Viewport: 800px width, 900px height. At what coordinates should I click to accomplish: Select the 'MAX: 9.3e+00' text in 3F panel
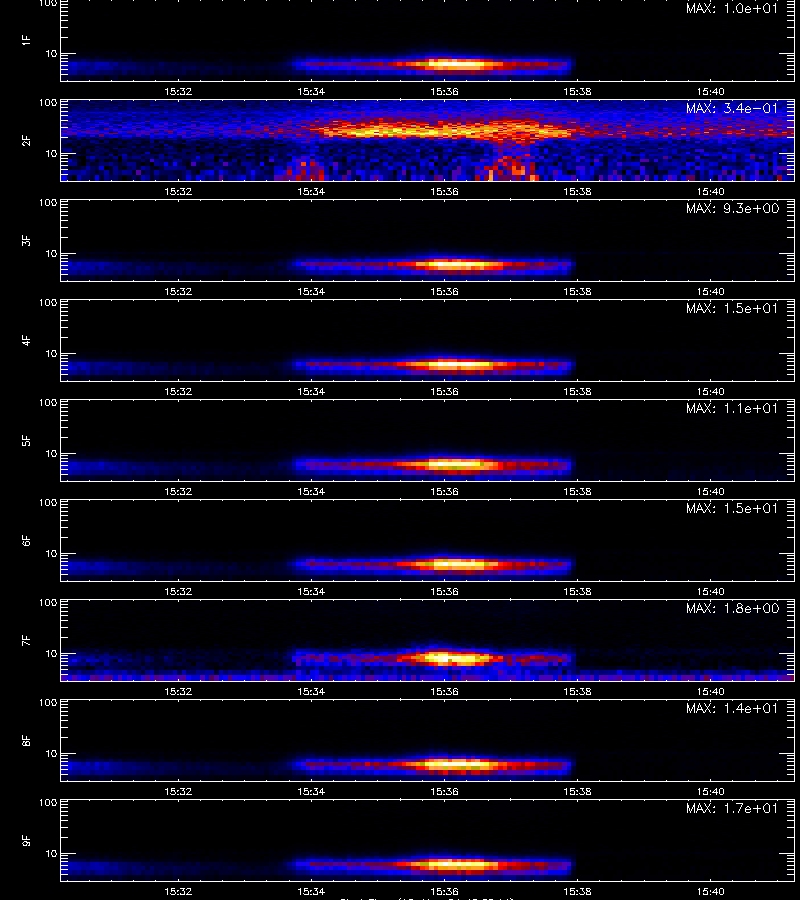tap(732, 208)
